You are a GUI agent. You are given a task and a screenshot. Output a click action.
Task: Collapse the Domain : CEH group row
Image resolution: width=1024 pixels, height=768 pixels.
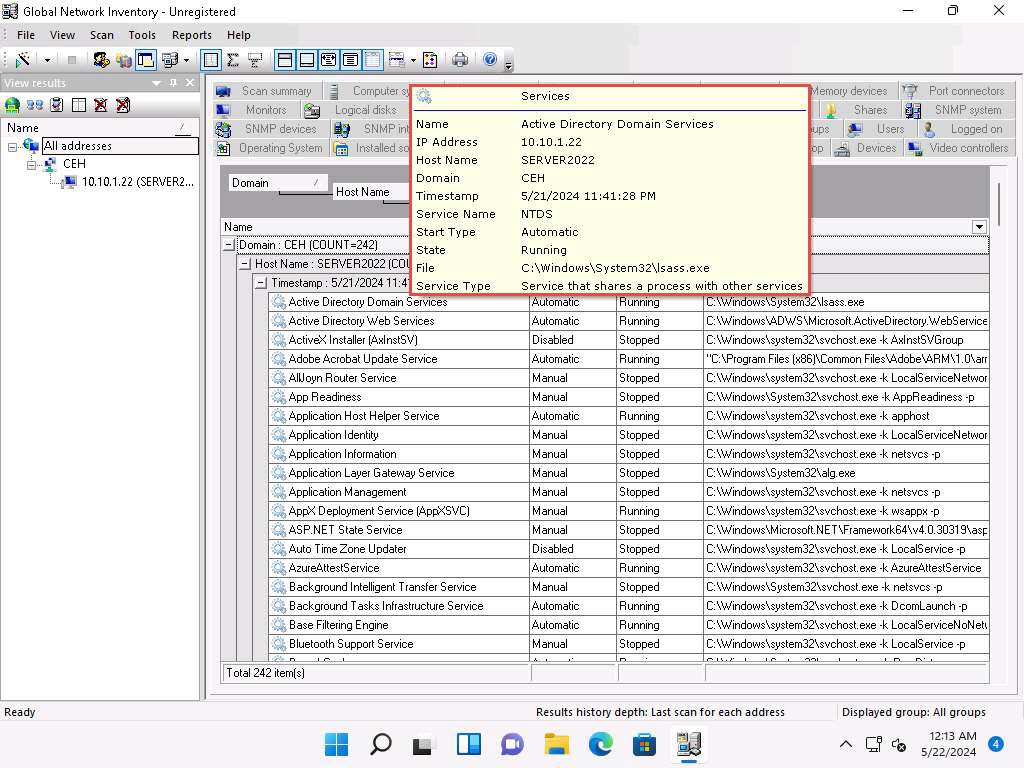(229, 245)
